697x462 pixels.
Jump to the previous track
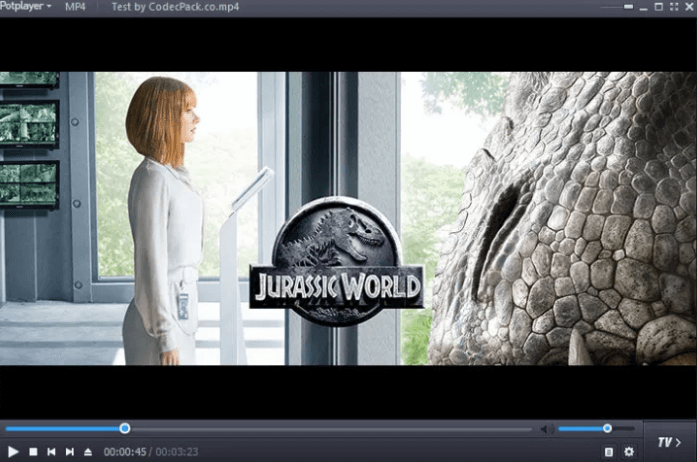[52, 452]
